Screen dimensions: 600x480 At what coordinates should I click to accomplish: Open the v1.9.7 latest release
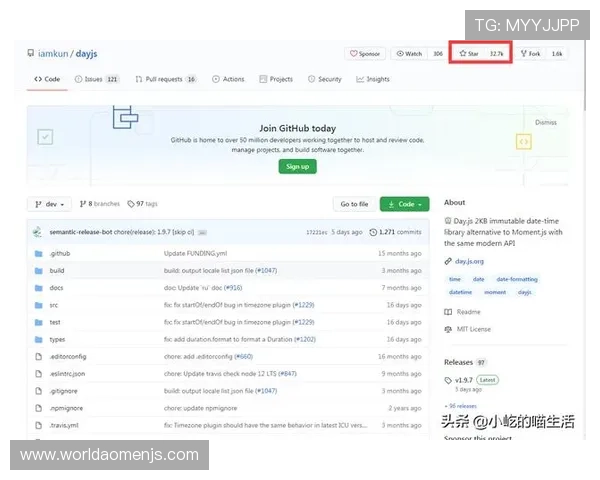464,380
